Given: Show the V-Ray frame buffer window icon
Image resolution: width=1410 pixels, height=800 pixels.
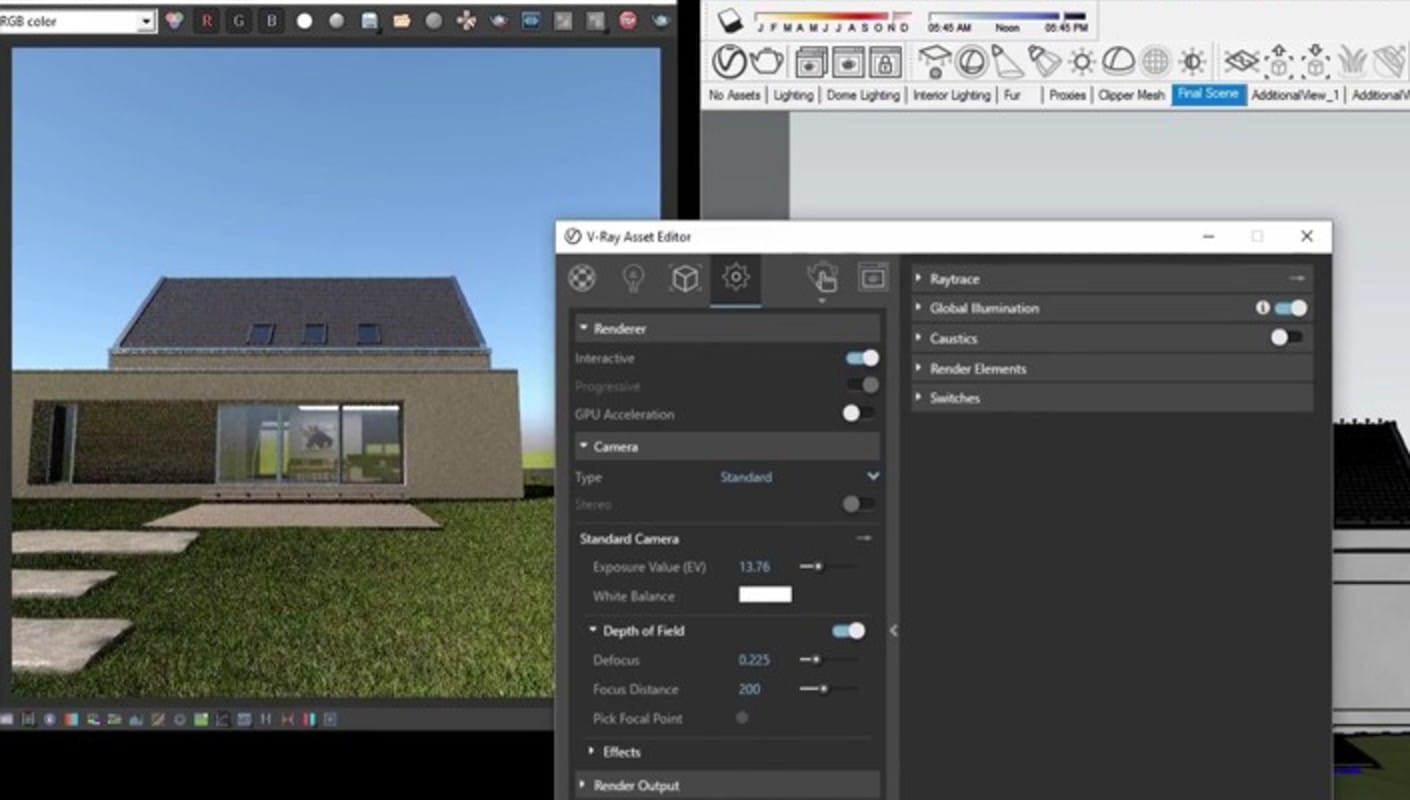Looking at the screenshot, I should [x=873, y=278].
